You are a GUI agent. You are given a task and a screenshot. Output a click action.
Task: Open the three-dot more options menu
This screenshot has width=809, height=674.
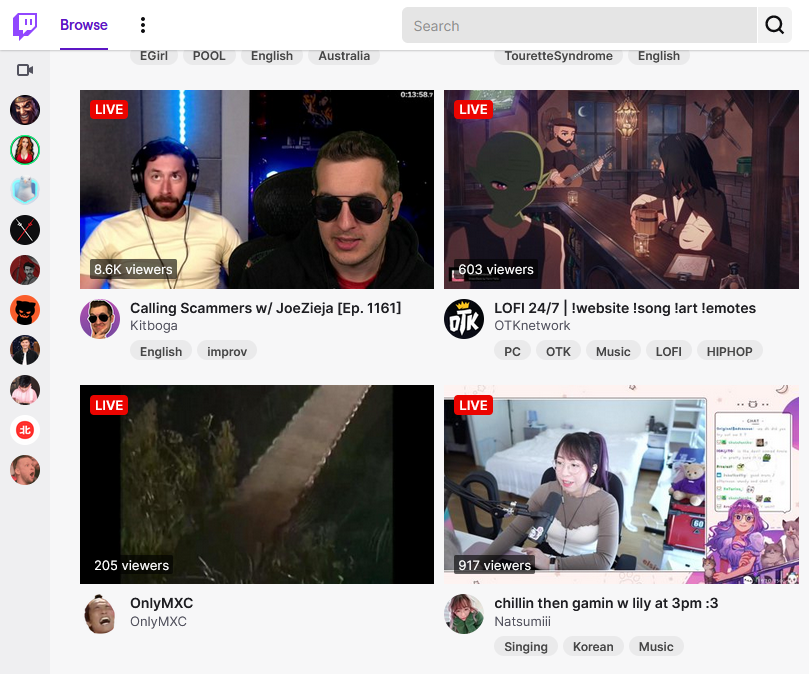coord(143,25)
